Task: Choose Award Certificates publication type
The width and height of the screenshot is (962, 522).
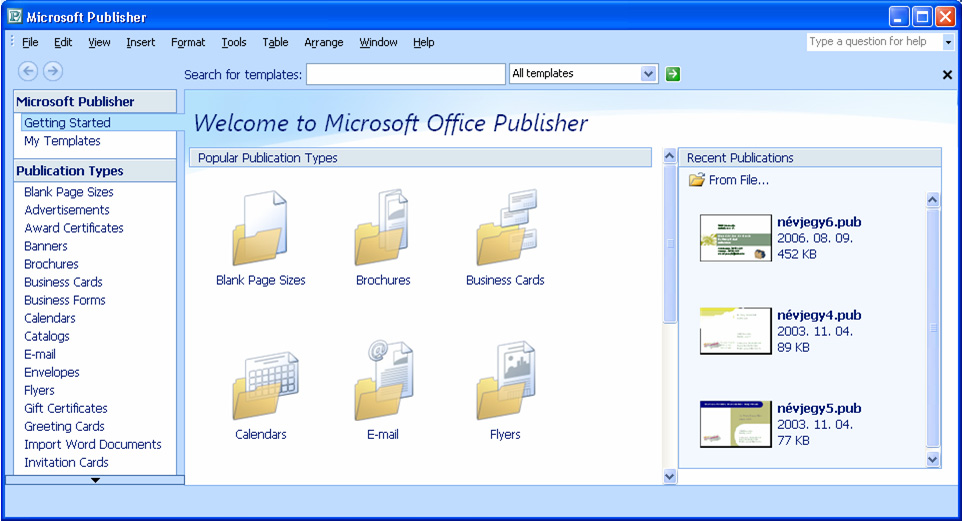Action: pyautogui.click(x=74, y=228)
